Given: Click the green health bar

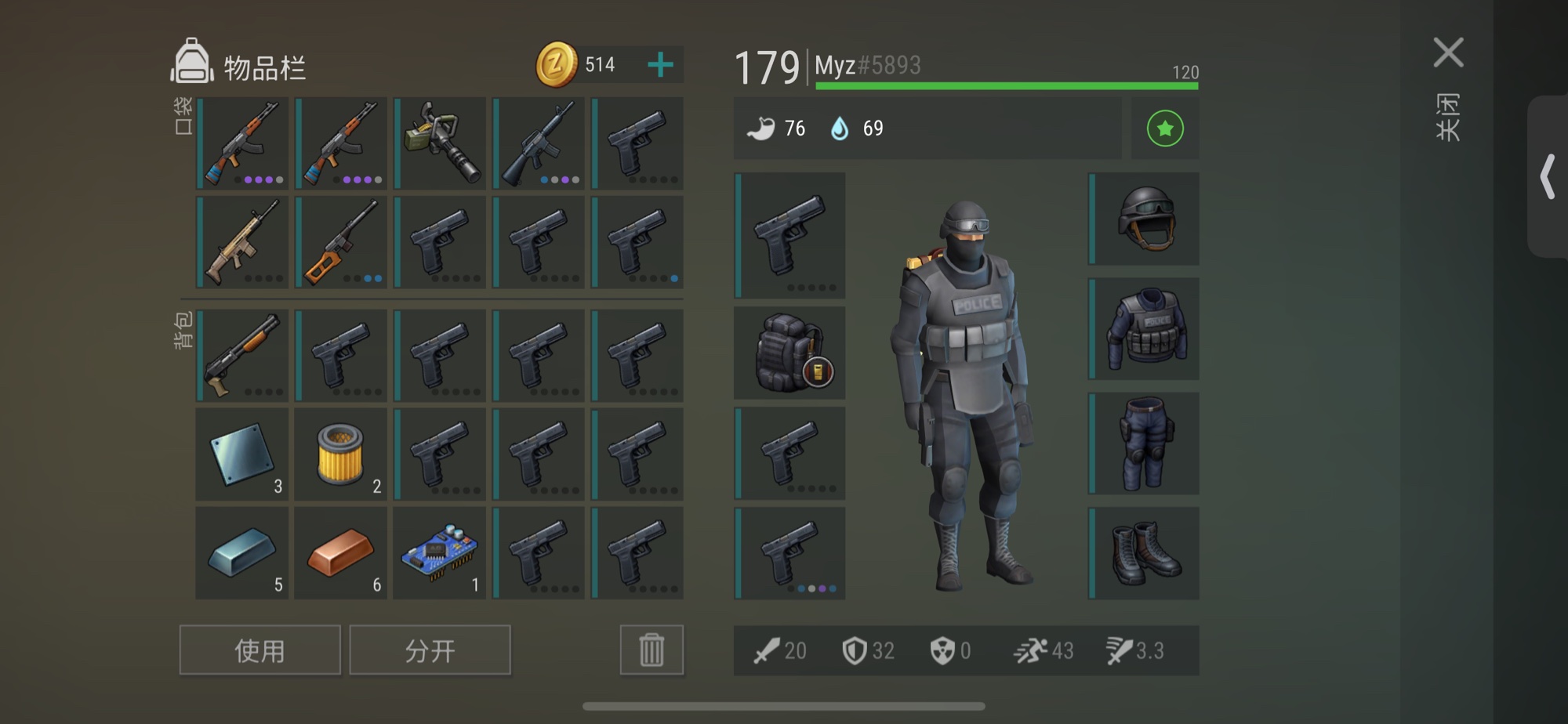Looking at the screenshot, I should tap(1007, 85).
